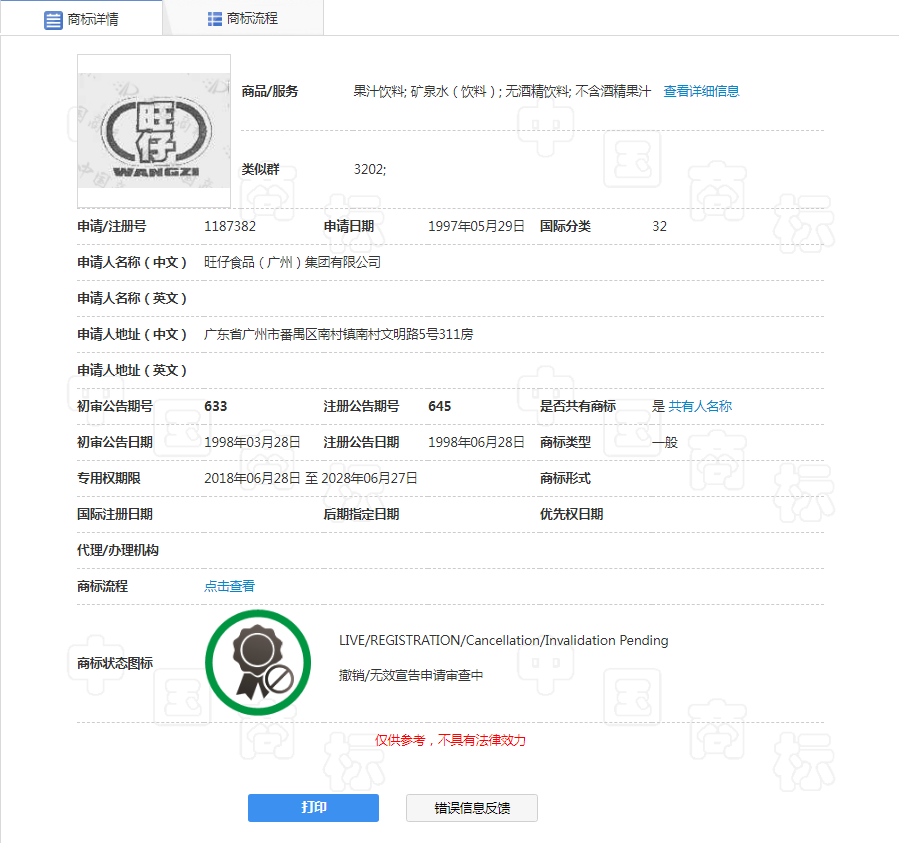
Task: Select the 初审公告期号 value 633
Action: [x=216, y=406]
